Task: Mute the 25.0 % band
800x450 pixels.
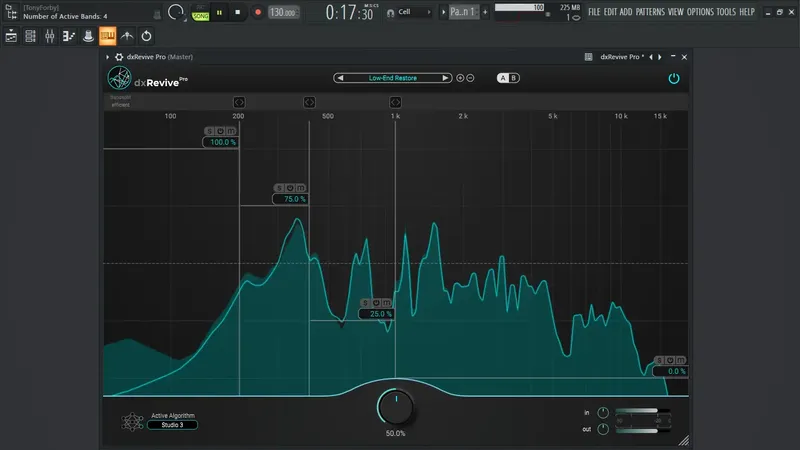Action: (x=387, y=303)
